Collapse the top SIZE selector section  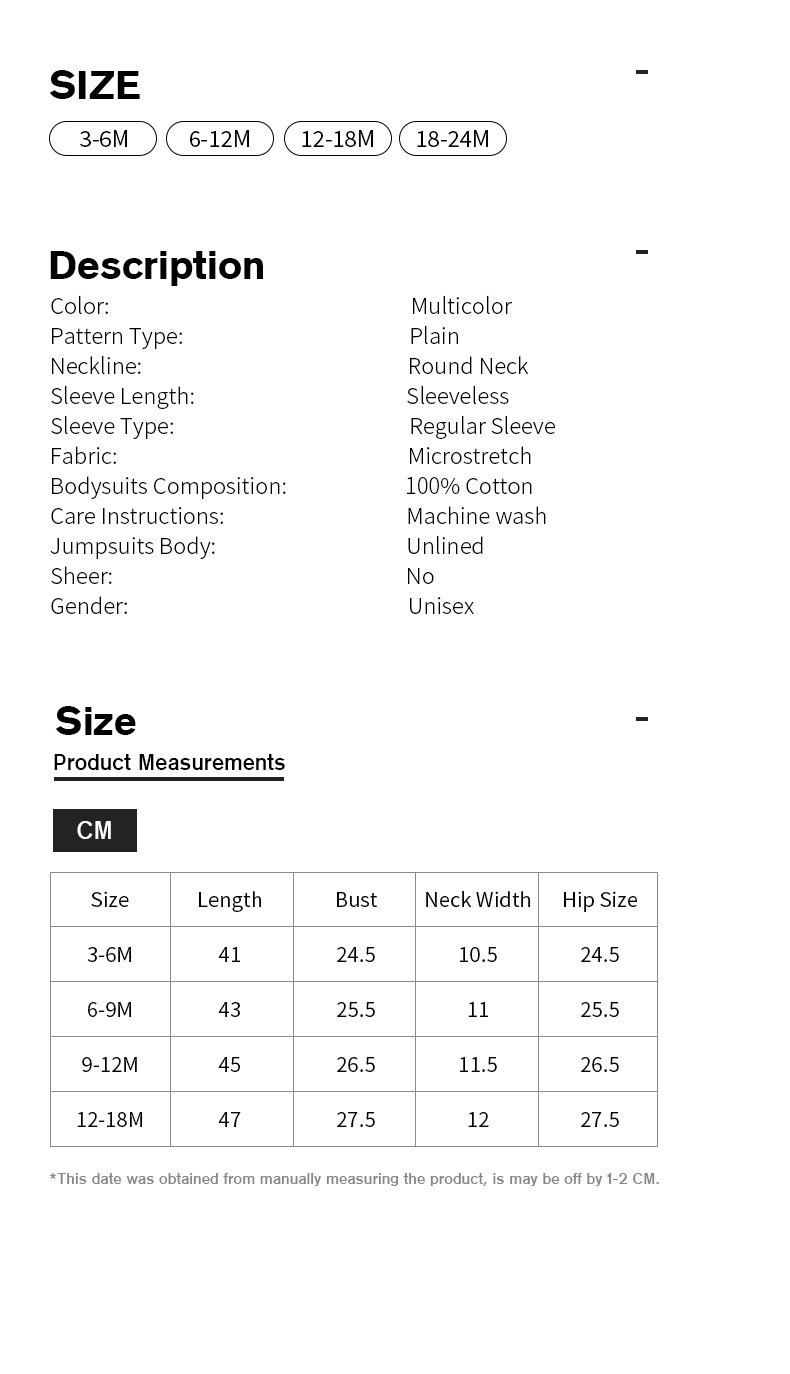coord(642,72)
